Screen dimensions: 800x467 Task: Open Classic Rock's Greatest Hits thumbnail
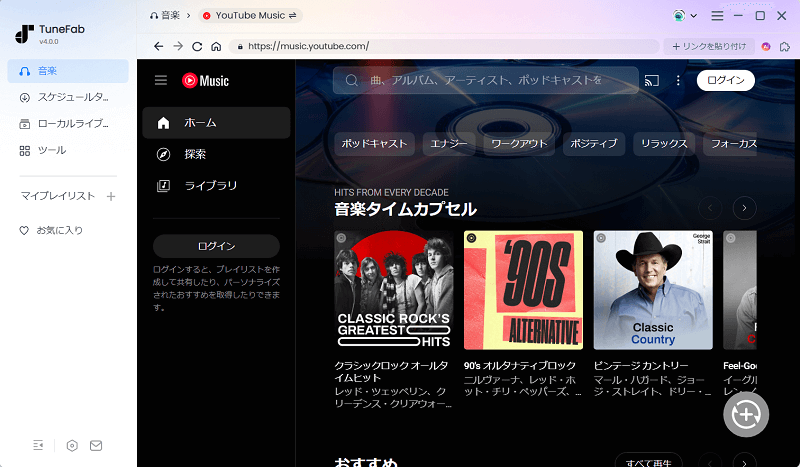(x=394, y=290)
